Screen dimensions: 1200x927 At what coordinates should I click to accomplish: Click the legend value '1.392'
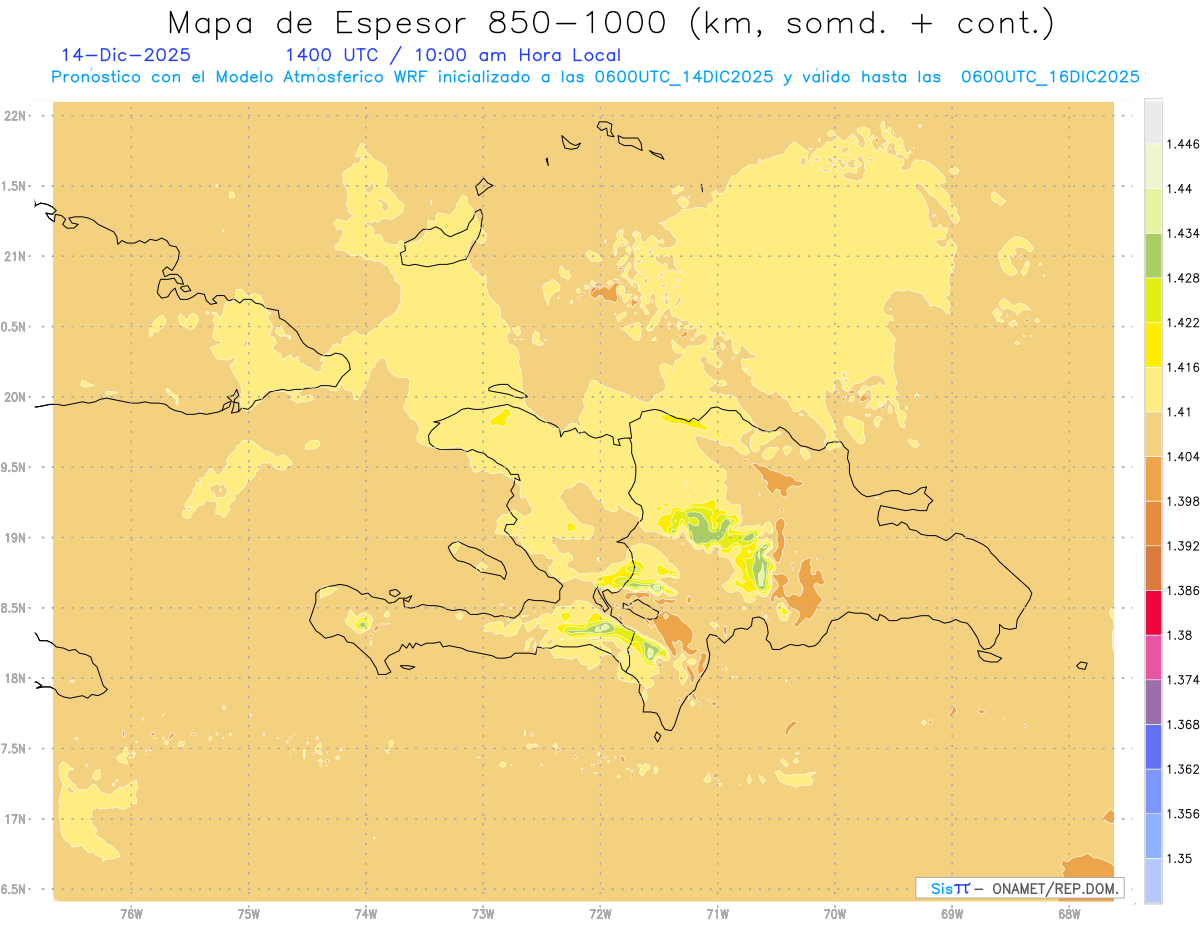tap(1182, 546)
